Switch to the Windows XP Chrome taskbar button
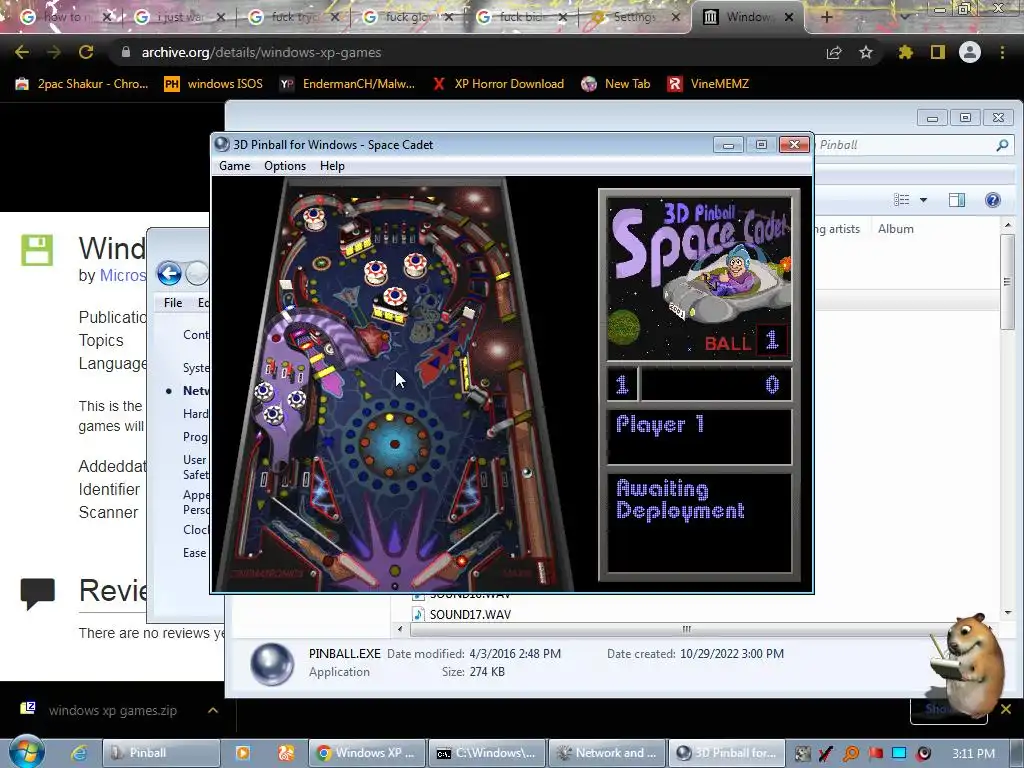1024x768 pixels. coord(366,753)
